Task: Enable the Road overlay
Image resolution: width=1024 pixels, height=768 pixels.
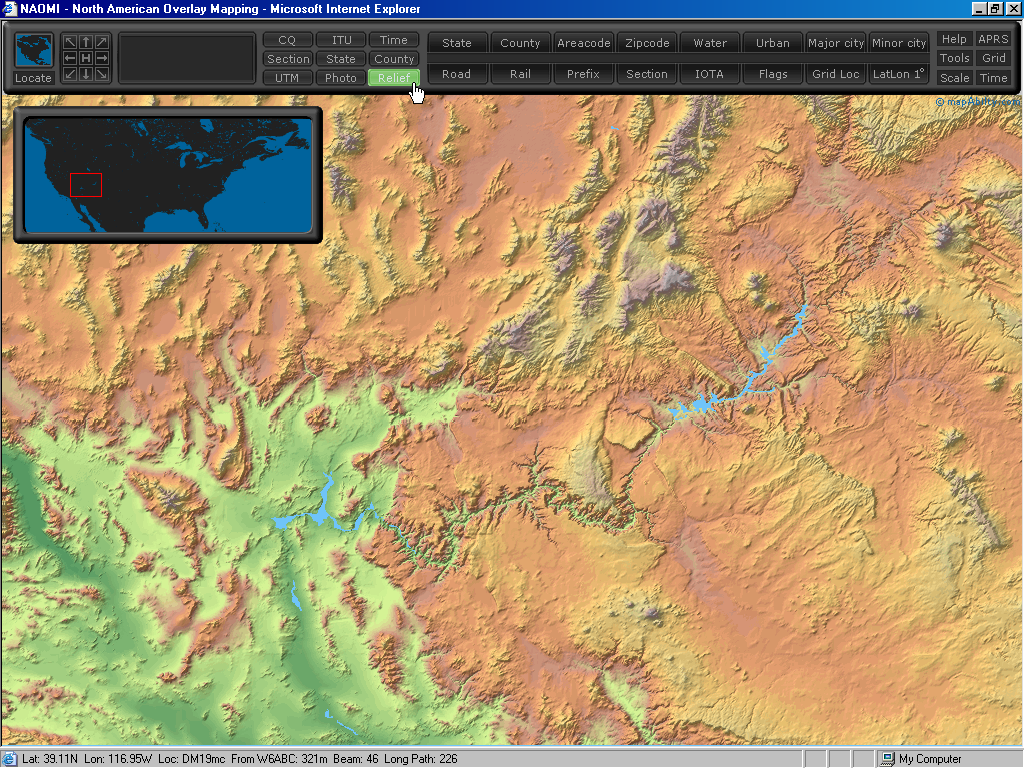Action: (x=457, y=74)
